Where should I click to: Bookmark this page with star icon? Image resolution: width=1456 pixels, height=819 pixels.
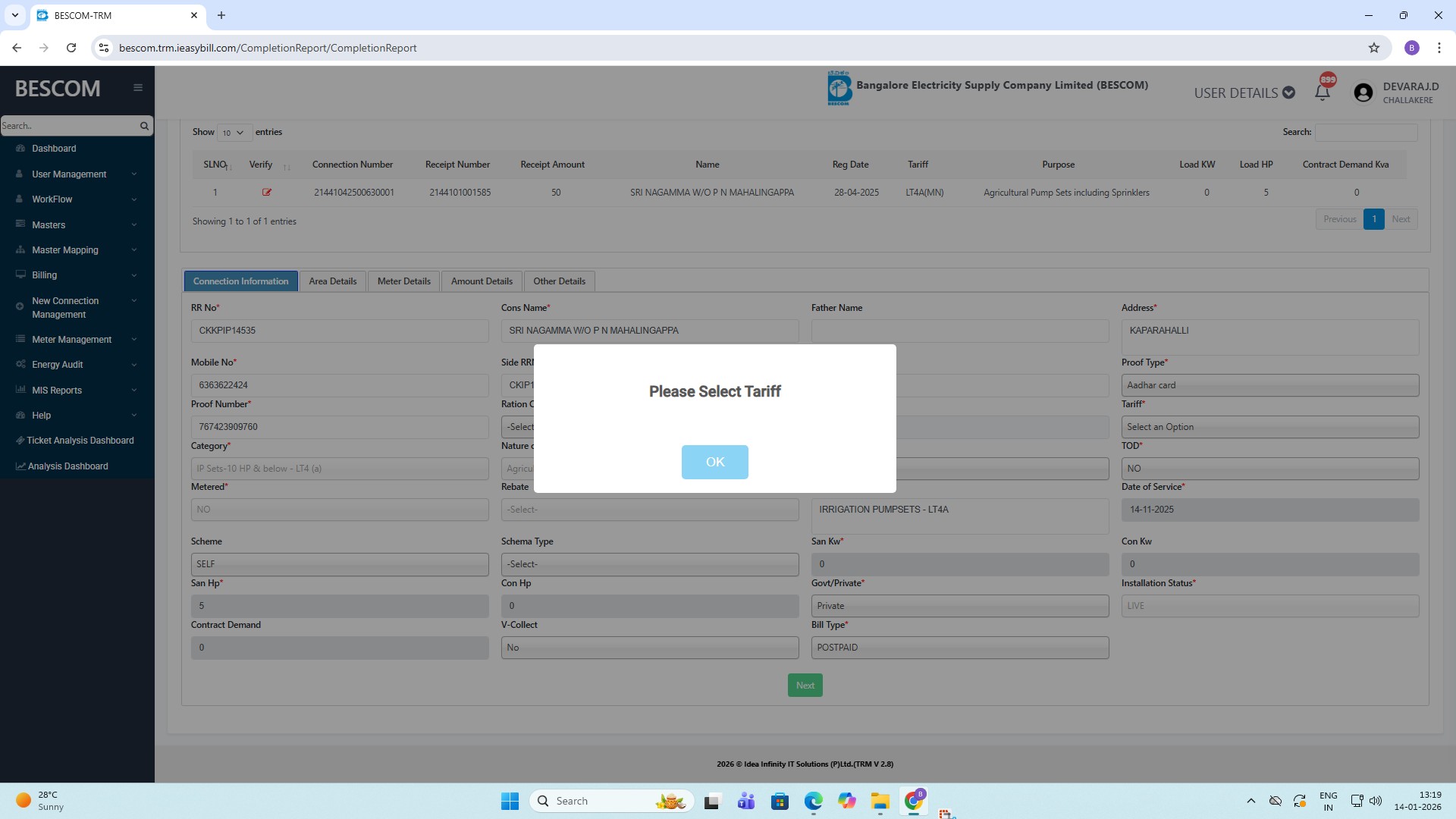tap(1373, 48)
